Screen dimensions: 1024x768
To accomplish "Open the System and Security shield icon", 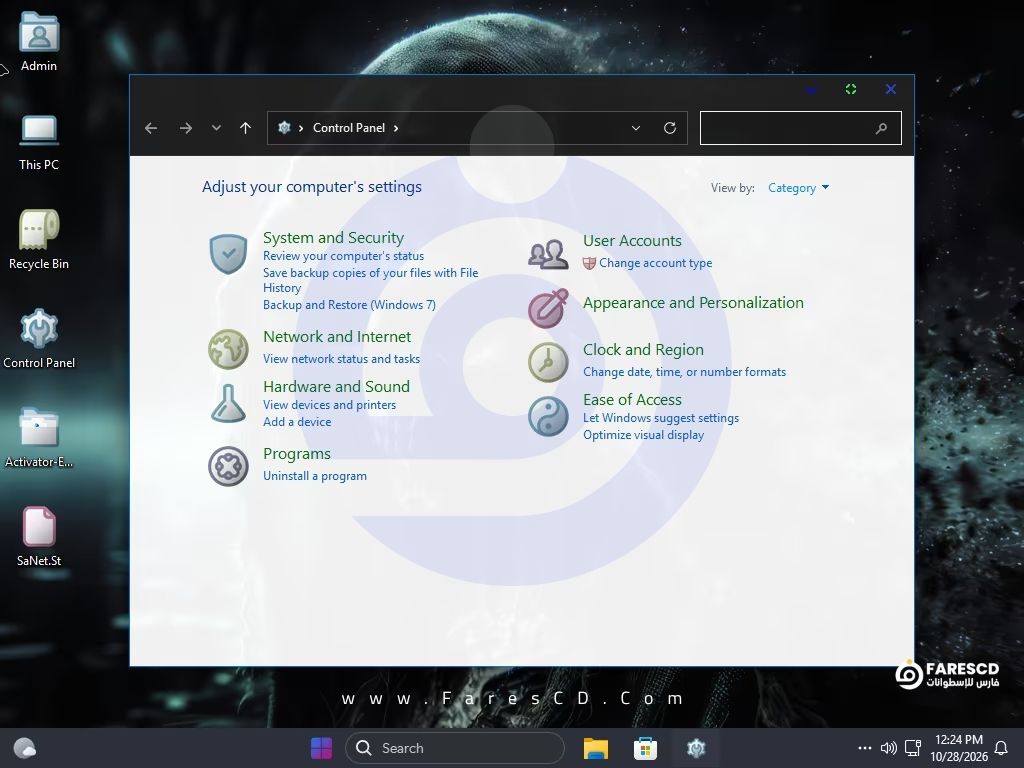I will pyautogui.click(x=228, y=253).
